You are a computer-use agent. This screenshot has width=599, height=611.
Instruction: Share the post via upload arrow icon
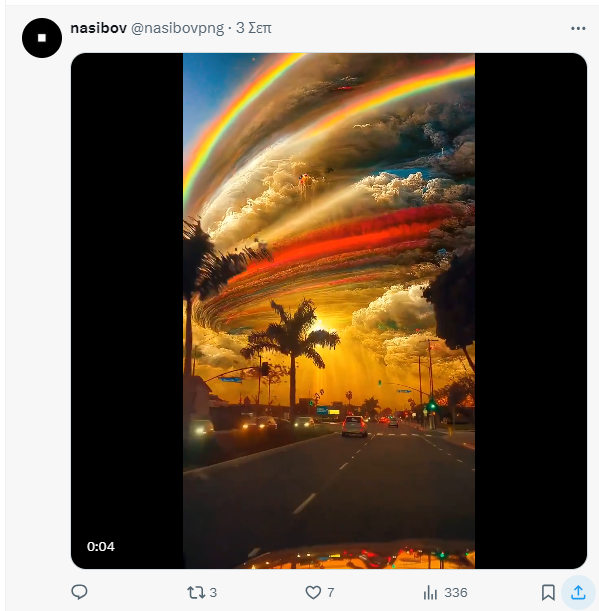578,592
